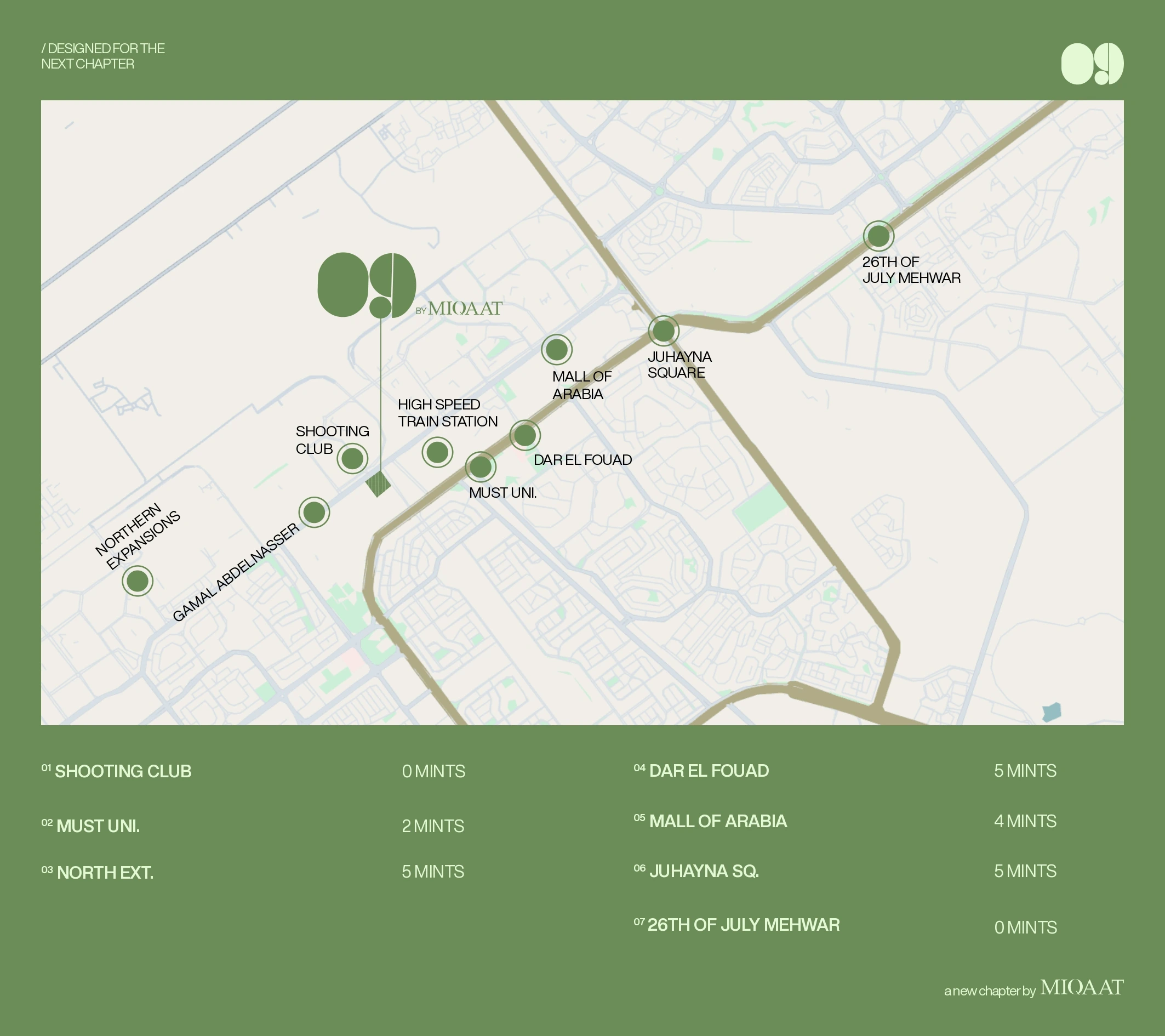Click the 'GAMAL ABDELNASSER' road label
The image size is (1165, 1036).
236,572
